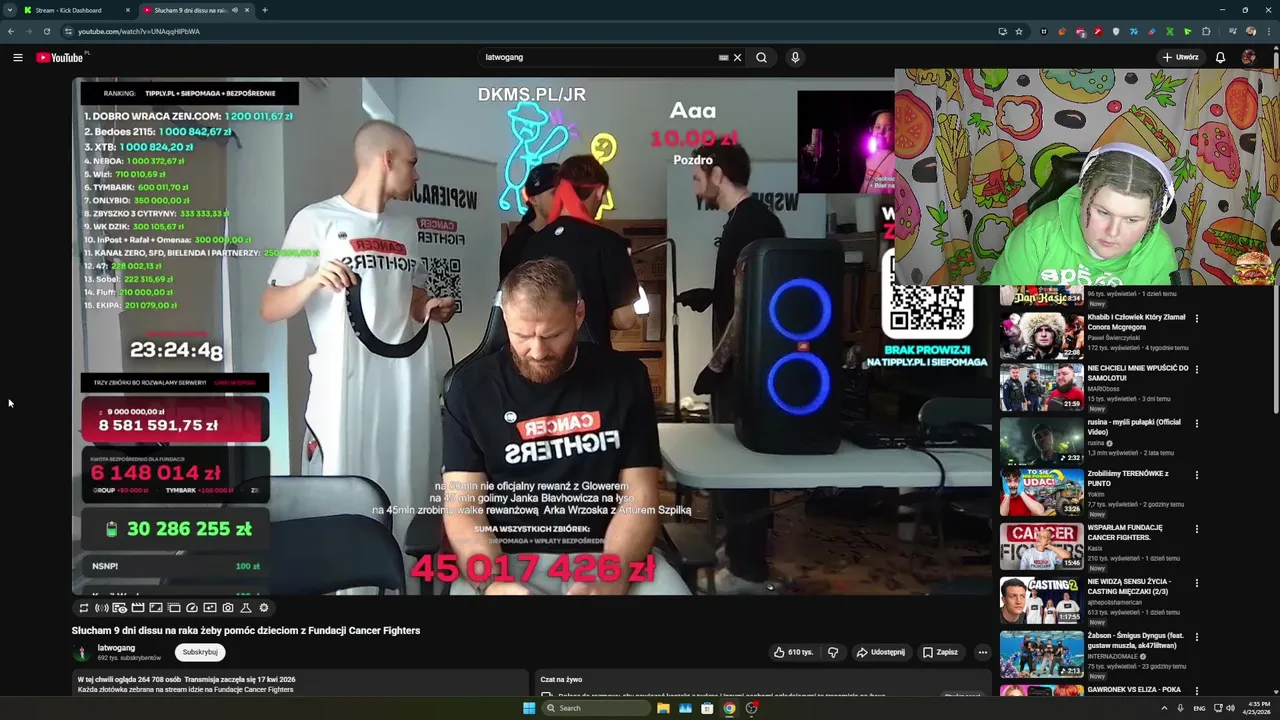Image resolution: width=1280 pixels, height=720 pixels.
Task: Clear the search text with the X
Action: pyautogui.click(x=737, y=57)
